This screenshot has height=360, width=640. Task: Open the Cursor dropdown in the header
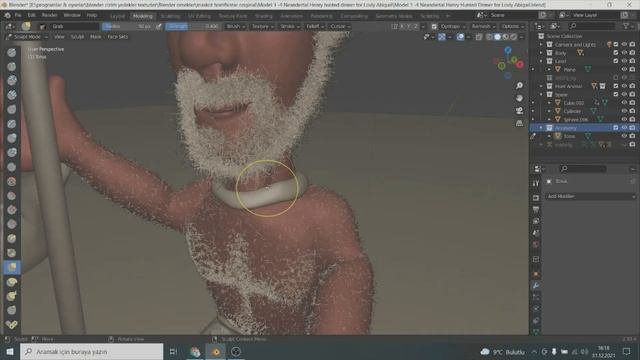tap(340, 26)
